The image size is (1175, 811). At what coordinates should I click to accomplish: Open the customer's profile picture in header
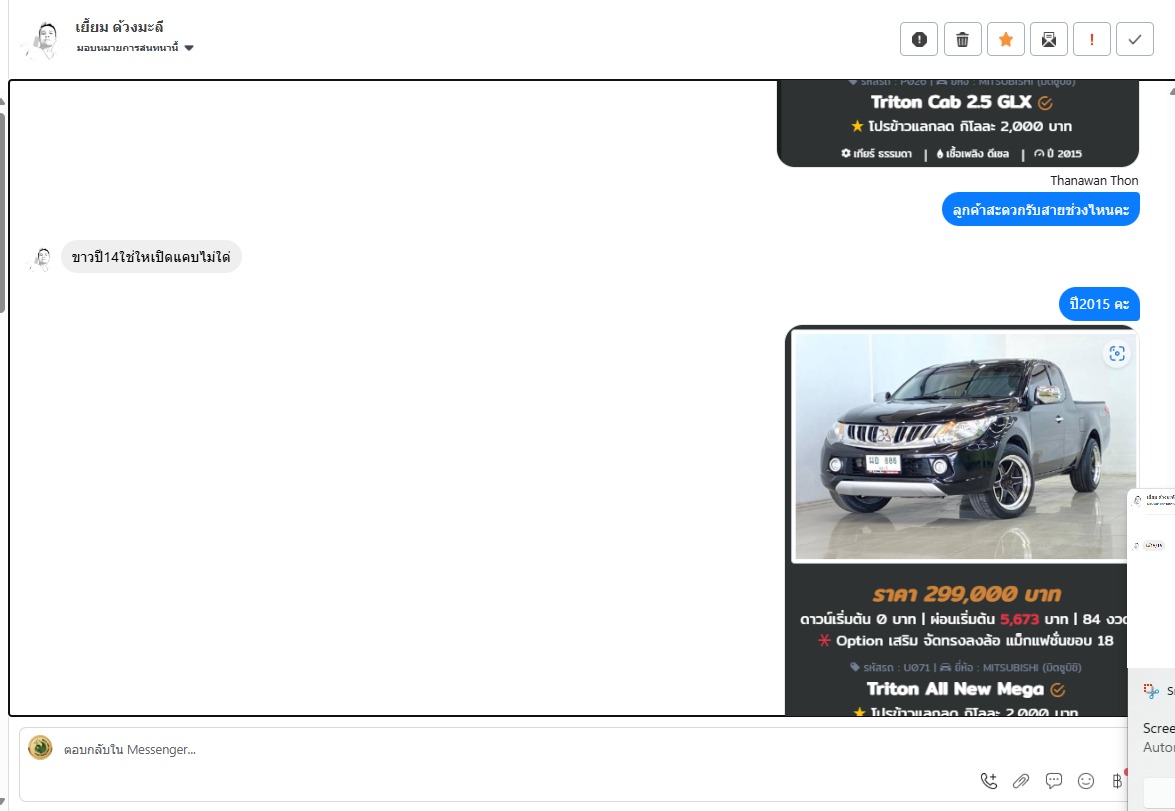42,40
